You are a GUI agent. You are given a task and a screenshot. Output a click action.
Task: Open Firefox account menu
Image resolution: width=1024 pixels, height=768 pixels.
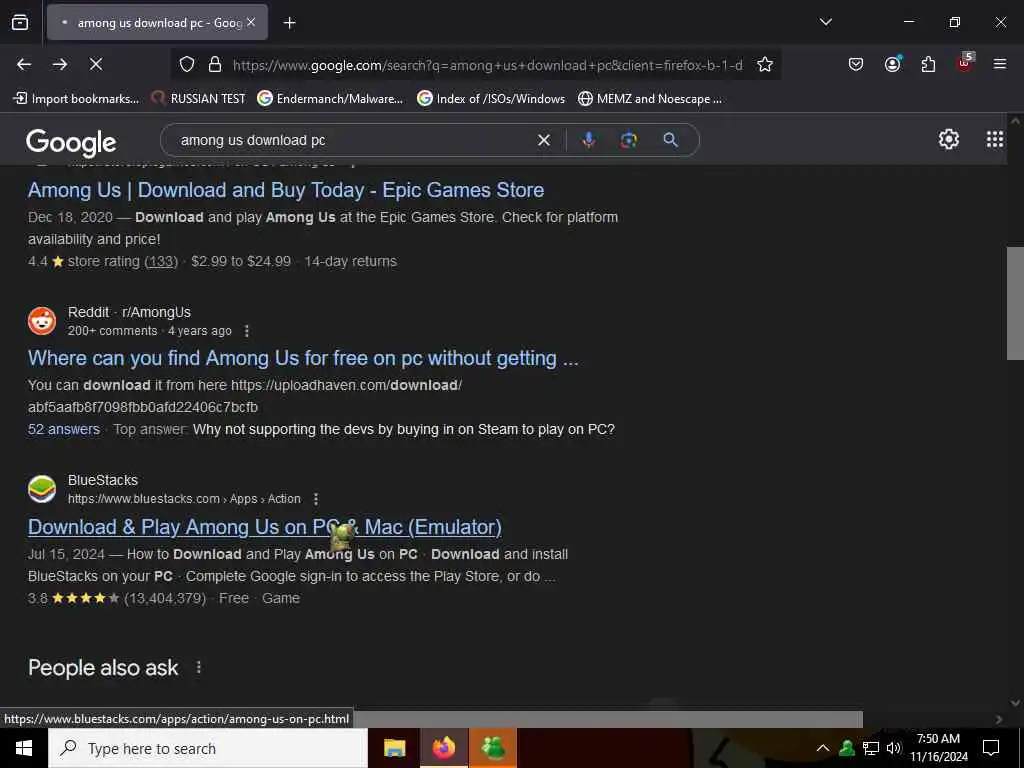[x=892, y=64]
